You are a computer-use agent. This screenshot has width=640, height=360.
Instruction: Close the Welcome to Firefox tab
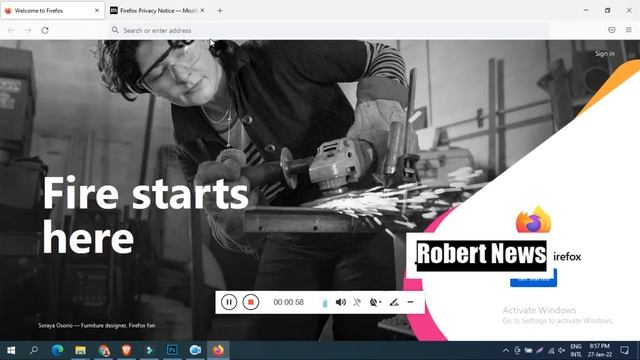coord(97,11)
